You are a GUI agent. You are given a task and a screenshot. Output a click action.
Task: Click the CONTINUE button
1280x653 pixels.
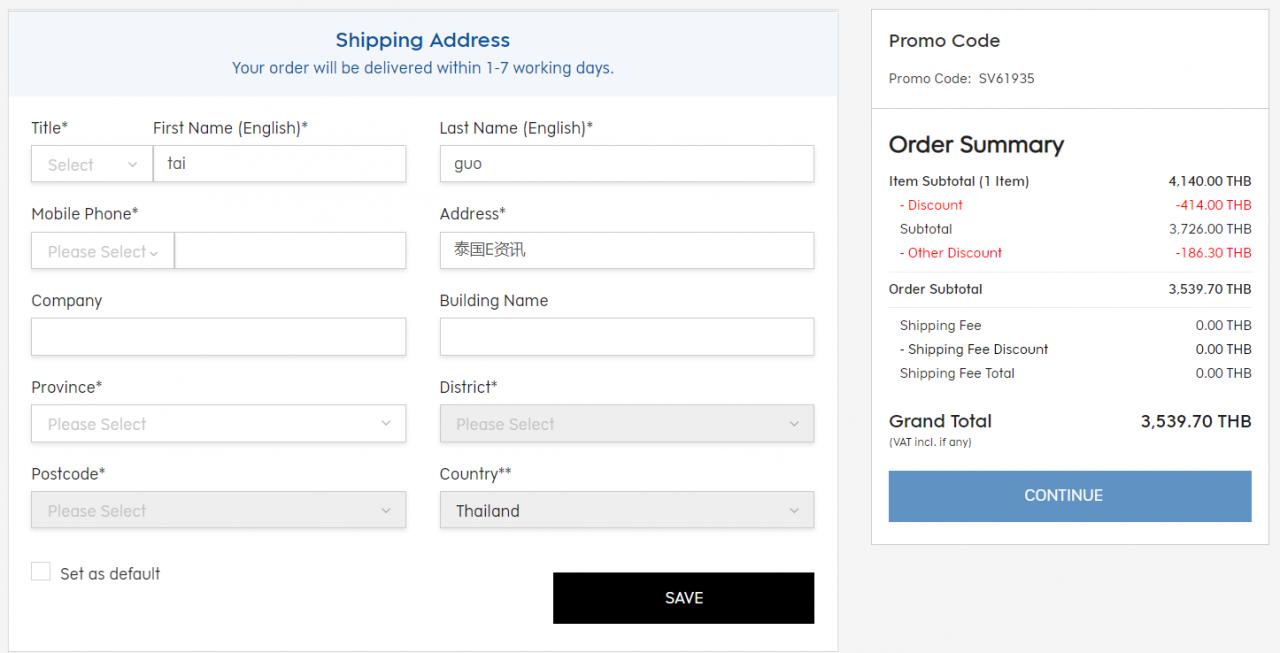click(1069, 495)
